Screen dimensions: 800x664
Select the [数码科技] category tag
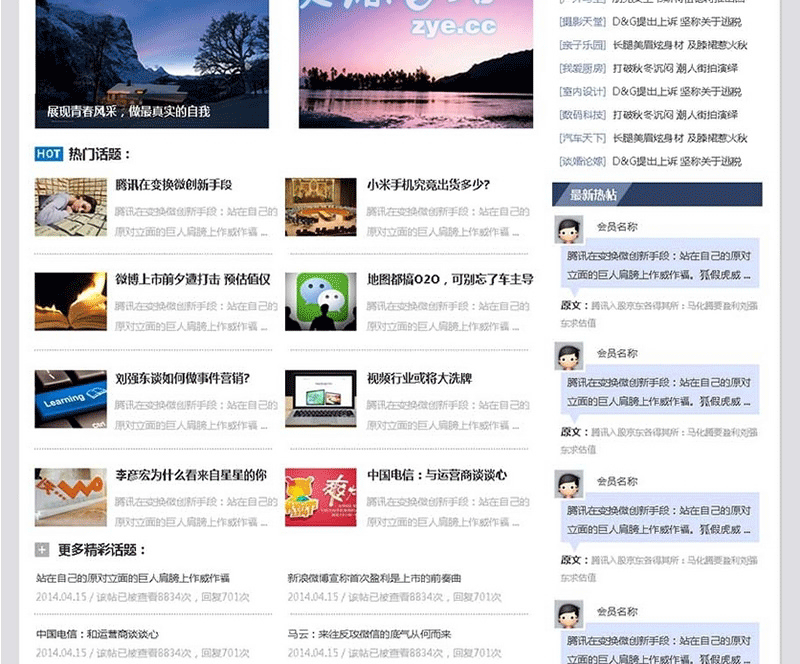pyautogui.click(x=582, y=114)
